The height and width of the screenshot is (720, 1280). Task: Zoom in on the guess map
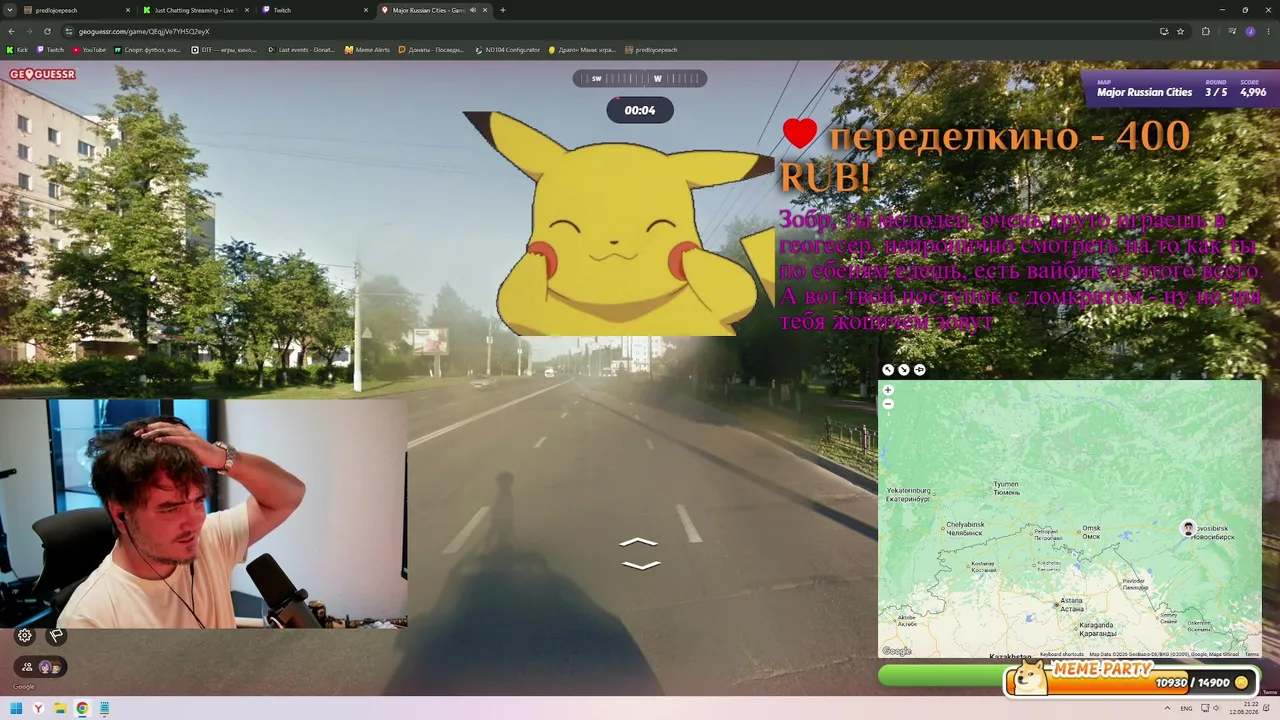[x=888, y=391]
